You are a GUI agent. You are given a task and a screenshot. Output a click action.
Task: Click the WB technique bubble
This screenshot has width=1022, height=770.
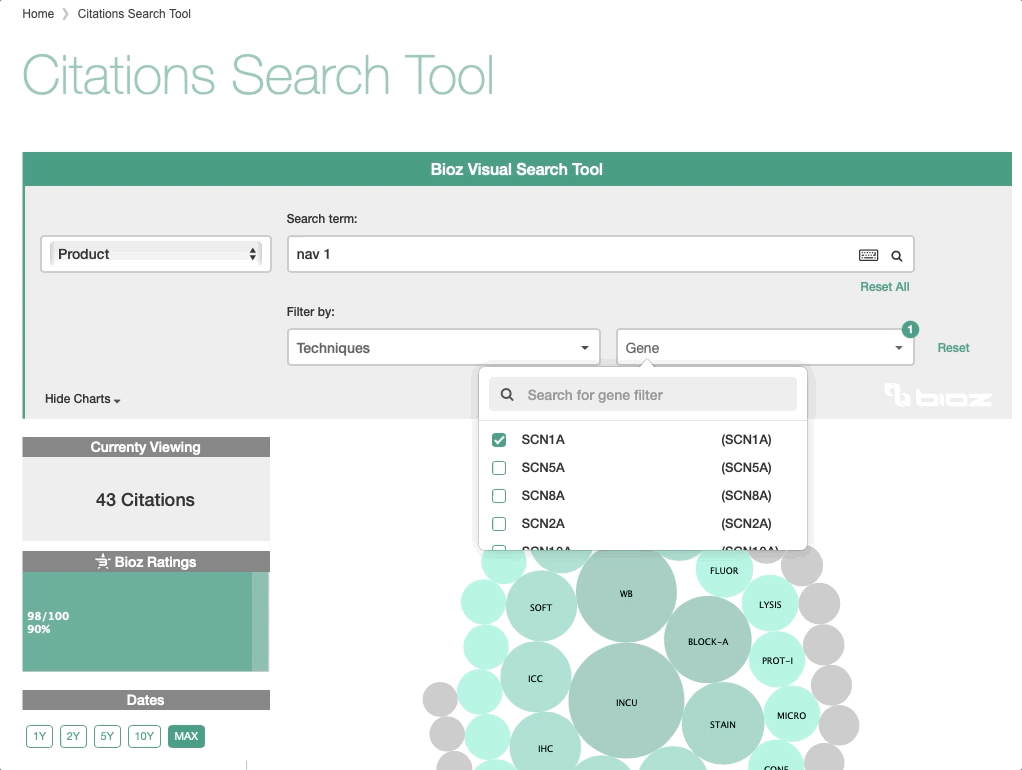coord(626,593)
